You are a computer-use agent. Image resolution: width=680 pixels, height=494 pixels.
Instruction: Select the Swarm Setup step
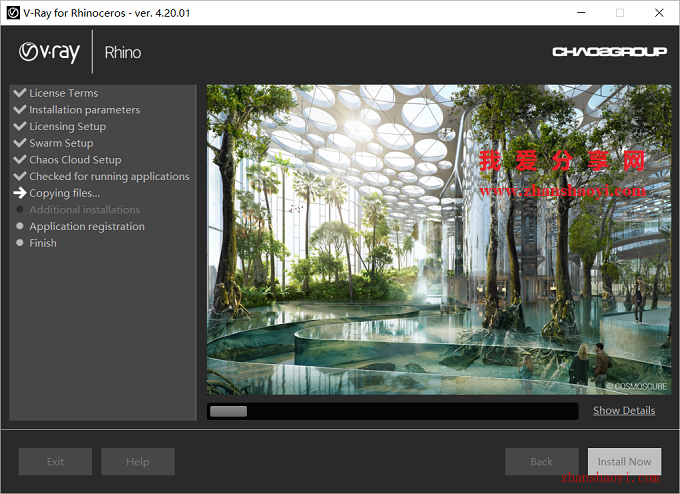coord(61,143)
